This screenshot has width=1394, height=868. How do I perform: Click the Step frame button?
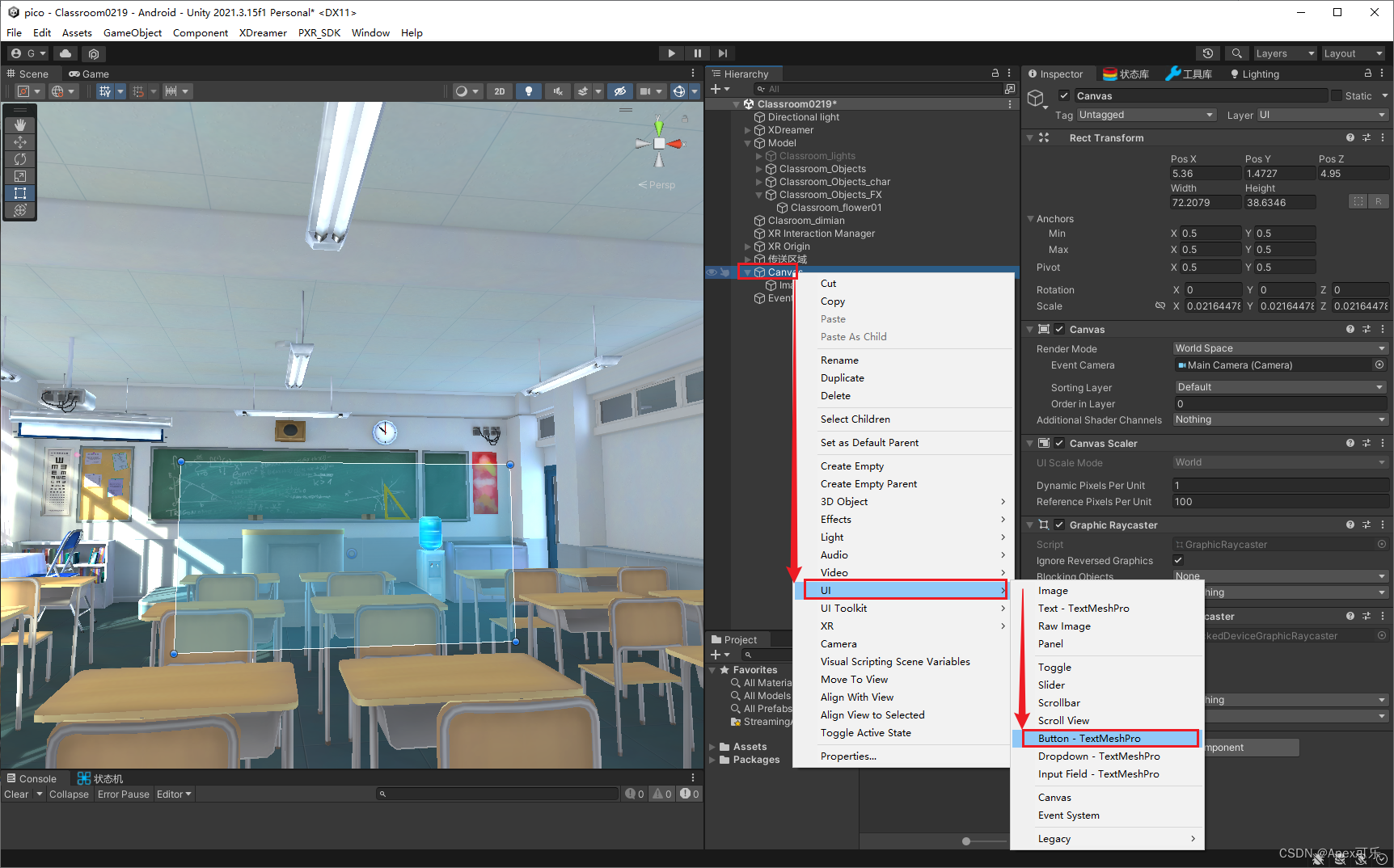[x=723, y=53]
